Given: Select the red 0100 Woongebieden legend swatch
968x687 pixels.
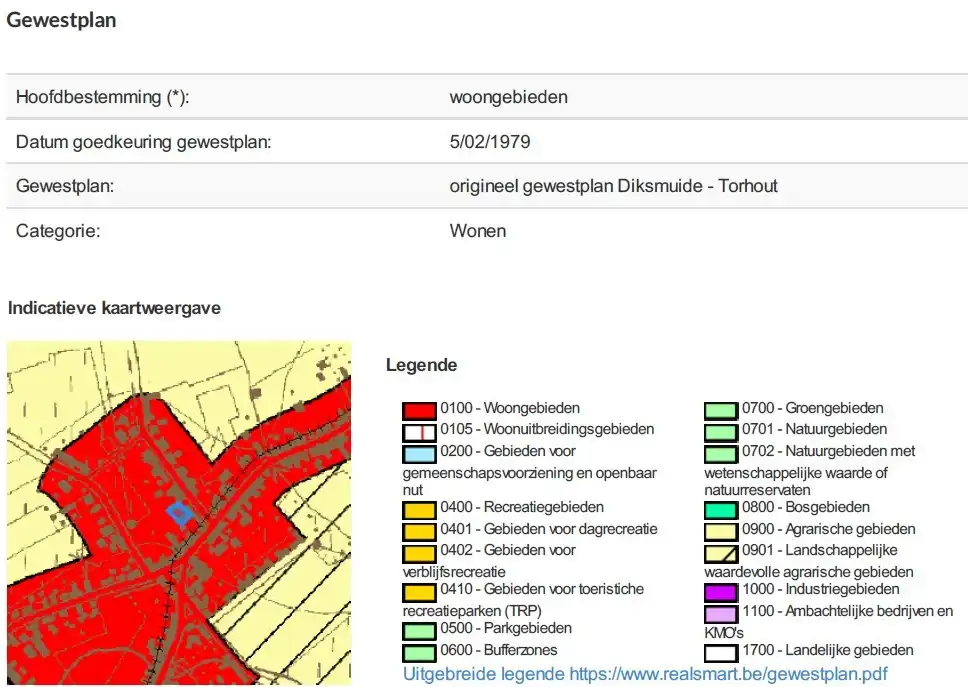Looking at the screenshot, I should (418, 408).
